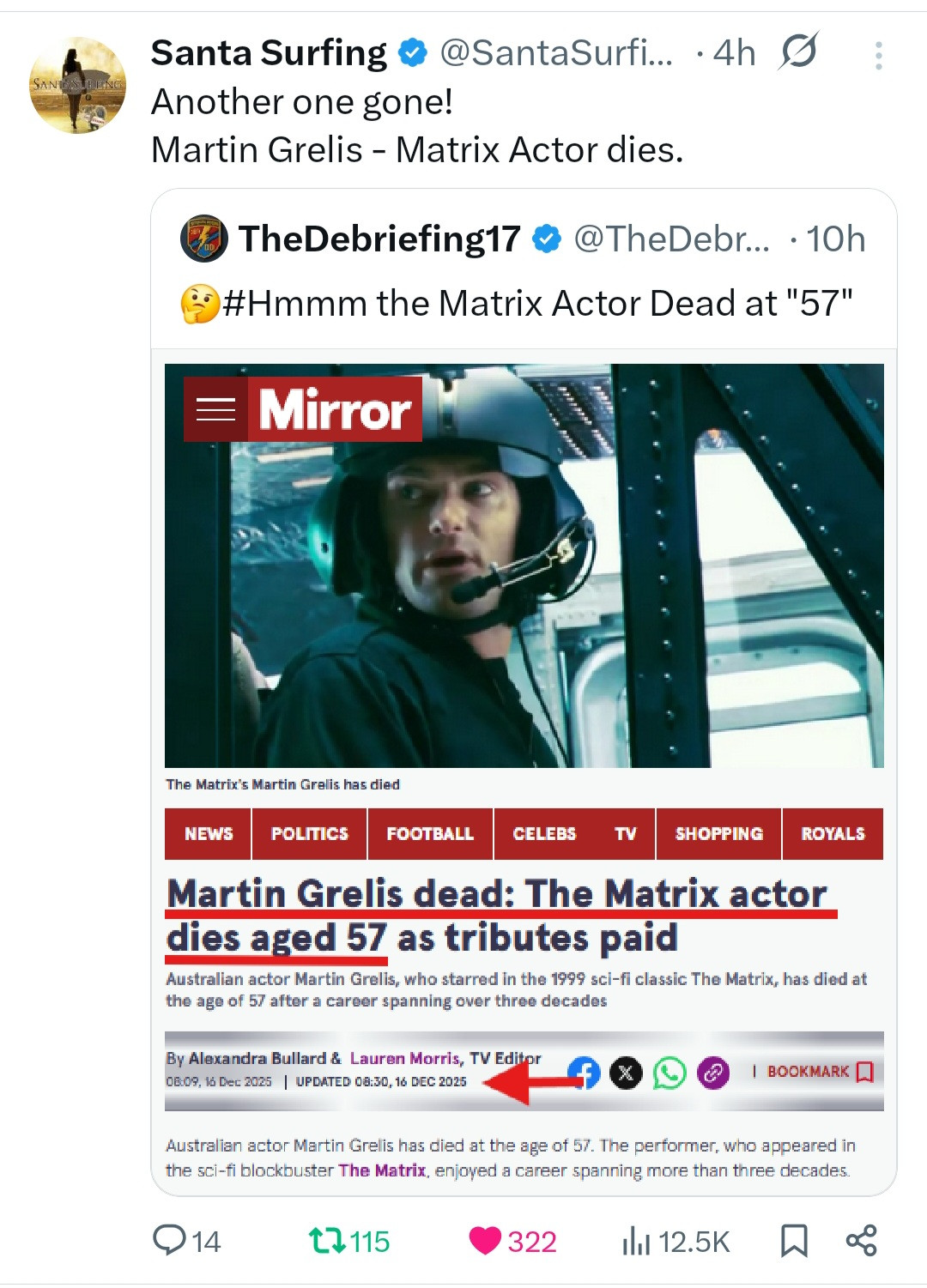Viewport: 927px width, 1288px height.
Task: Share the post via share icon
Action: (861, 1241)
